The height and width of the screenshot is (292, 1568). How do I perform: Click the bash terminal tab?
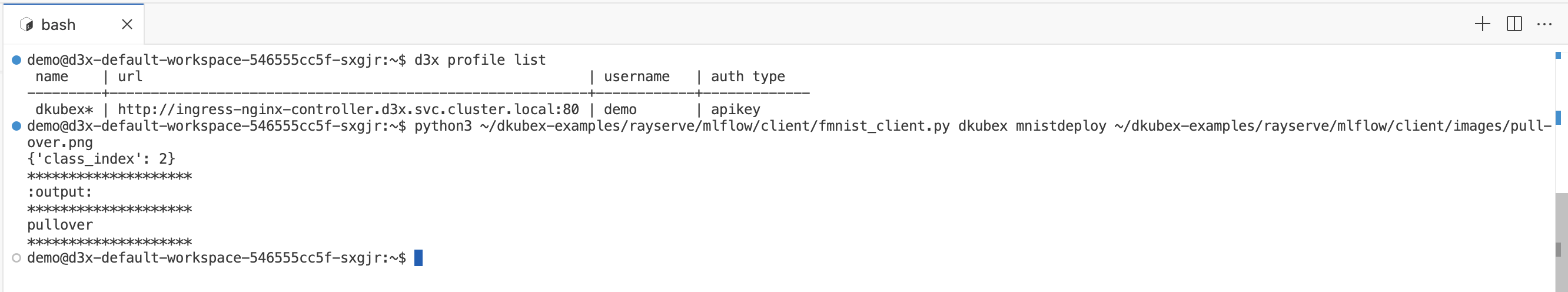59,25
